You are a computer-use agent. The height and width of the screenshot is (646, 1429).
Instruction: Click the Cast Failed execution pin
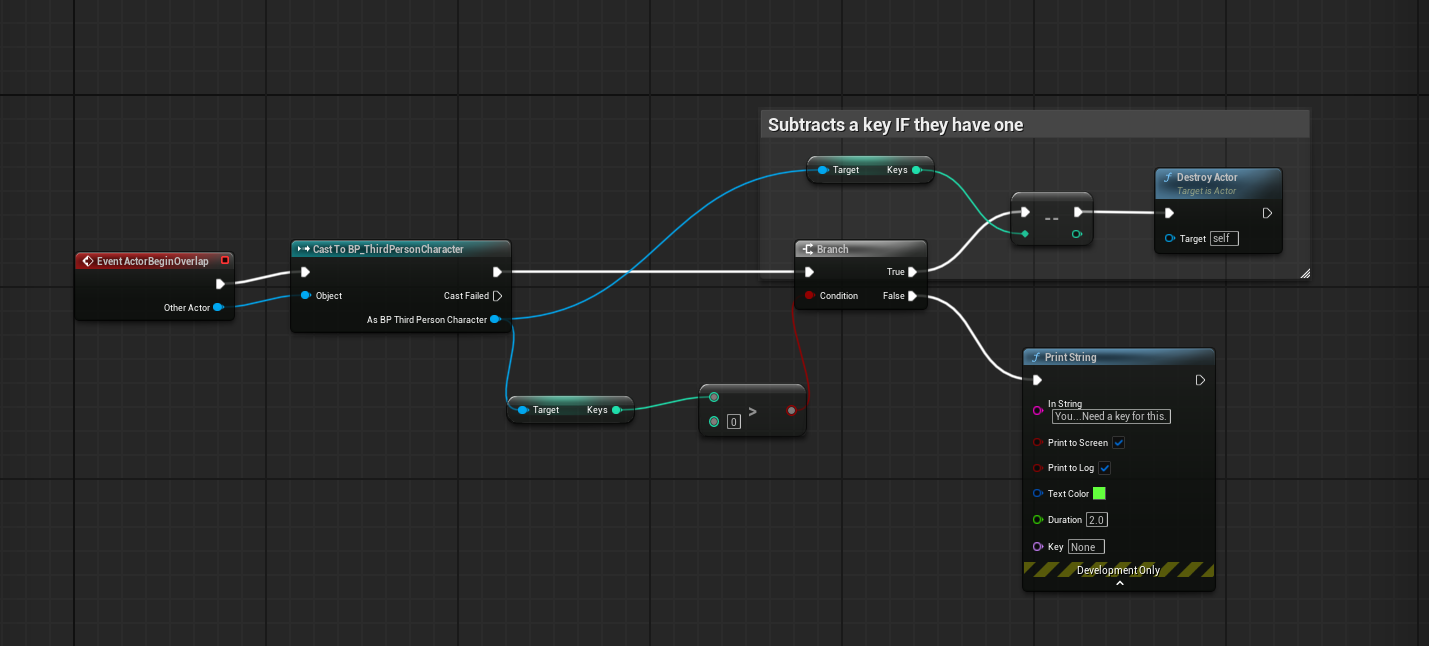click(497, 295)
